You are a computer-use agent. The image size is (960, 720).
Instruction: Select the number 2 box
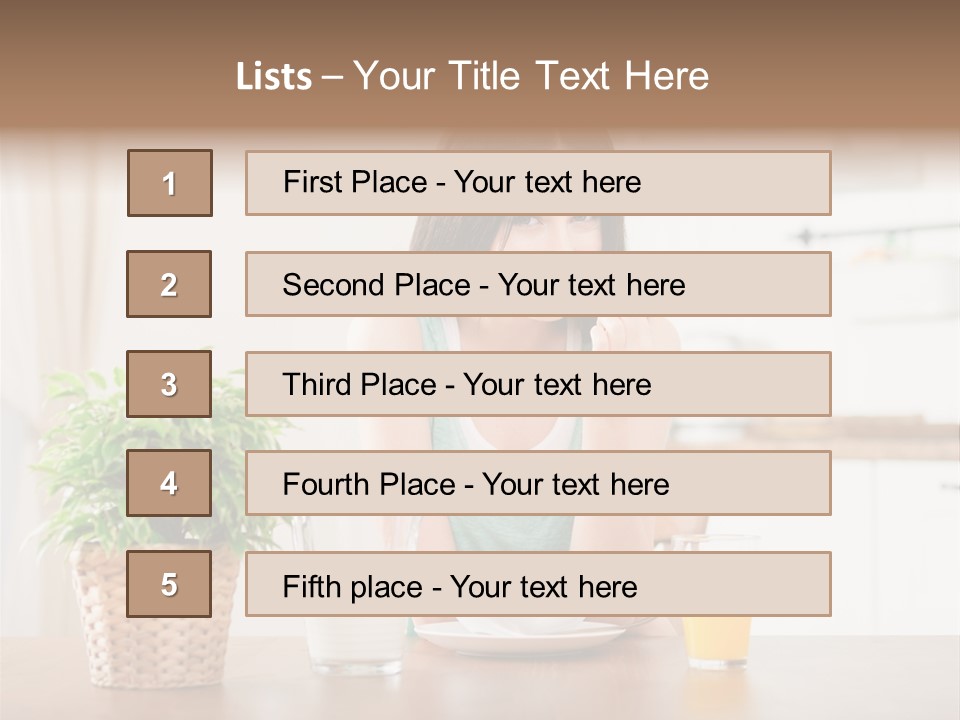pyautogui.click(x=169, y=284)
